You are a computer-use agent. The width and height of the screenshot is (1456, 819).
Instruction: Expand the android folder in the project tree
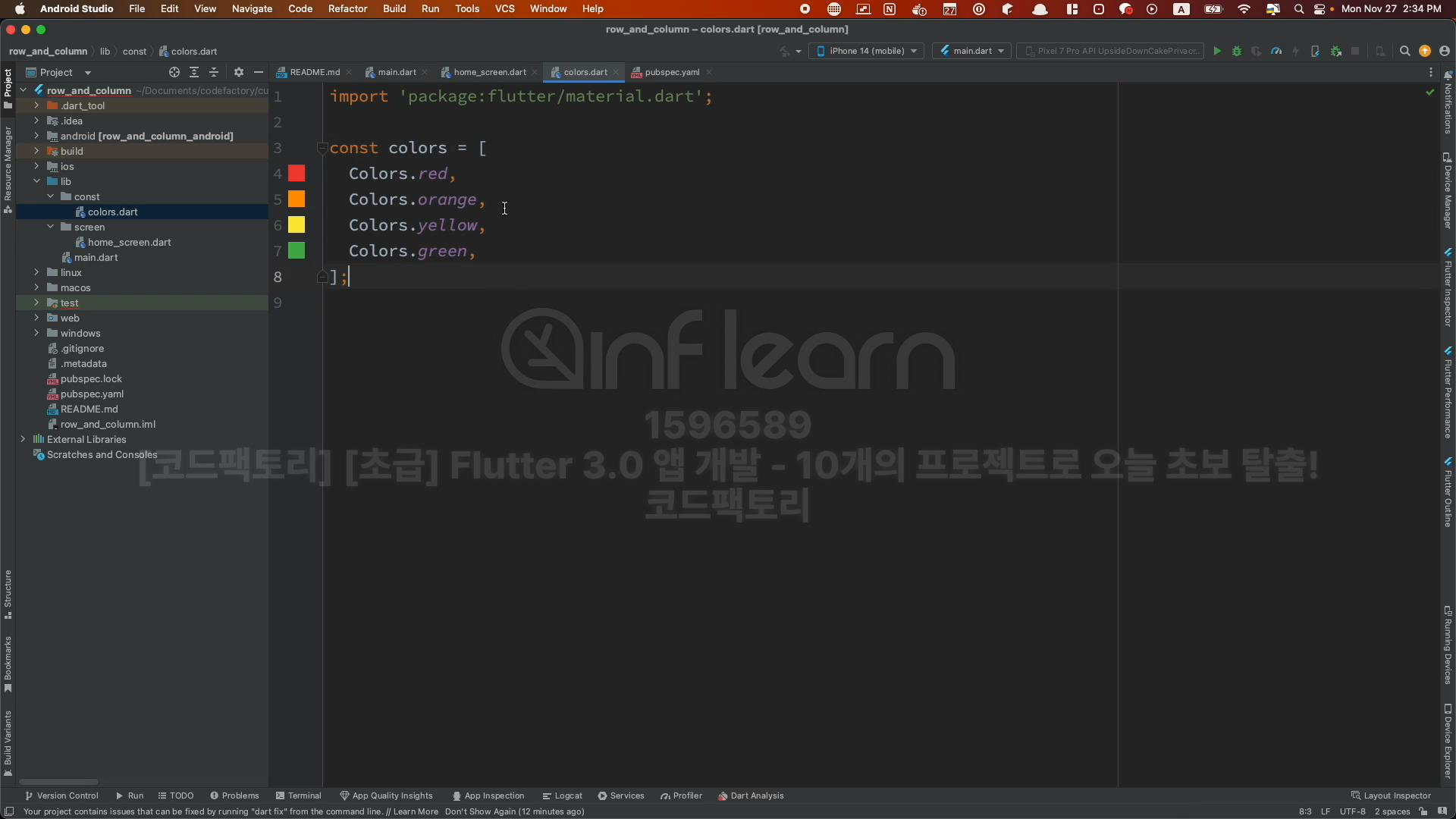36,136
